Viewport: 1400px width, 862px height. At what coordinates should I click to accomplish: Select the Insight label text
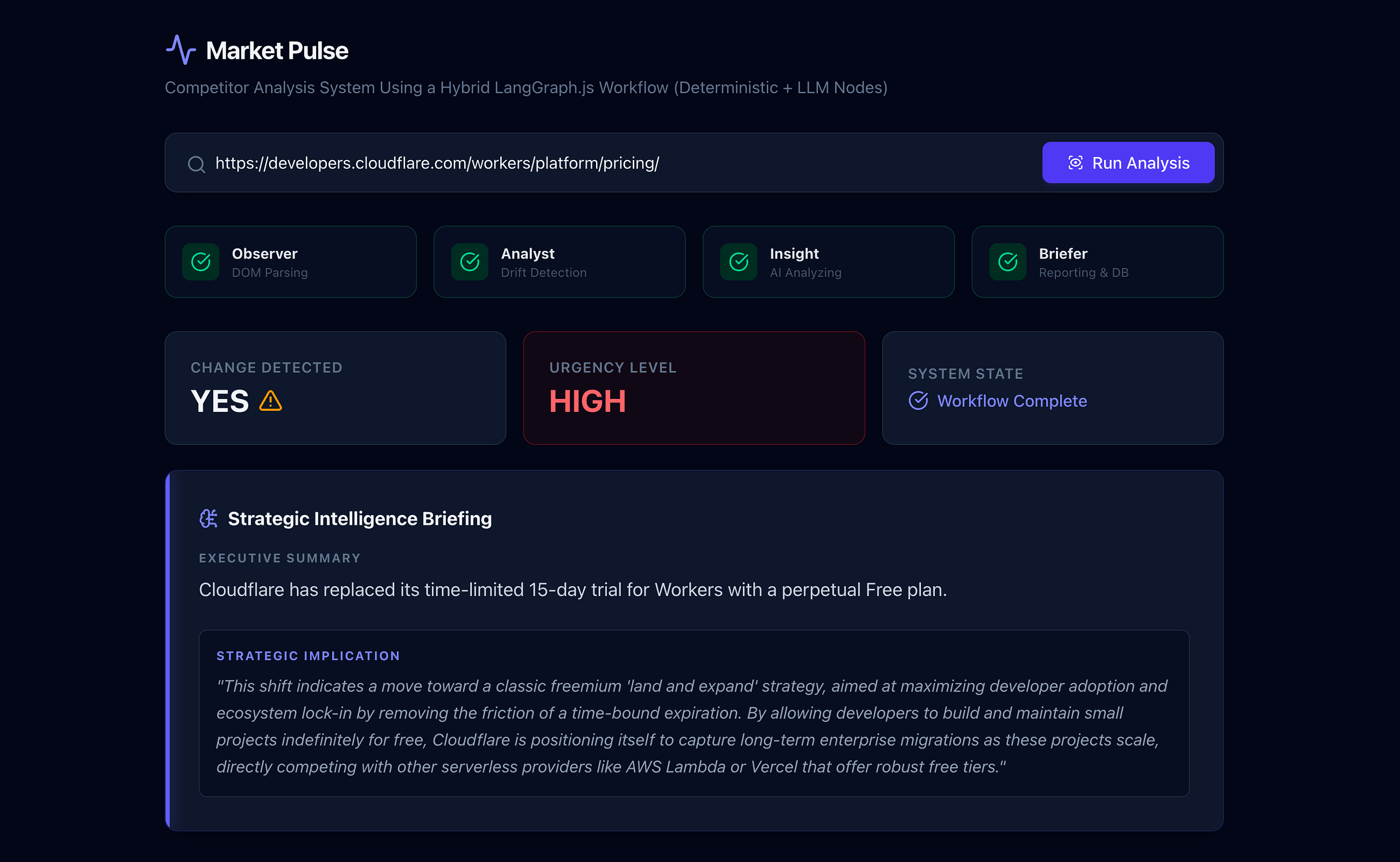[795, 253]
